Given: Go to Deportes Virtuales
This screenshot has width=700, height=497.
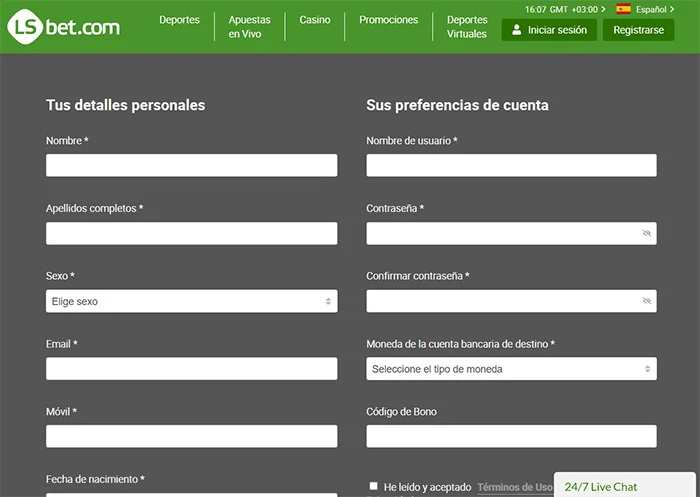Looking at the screenshot, I should click(x=467, y=27).
